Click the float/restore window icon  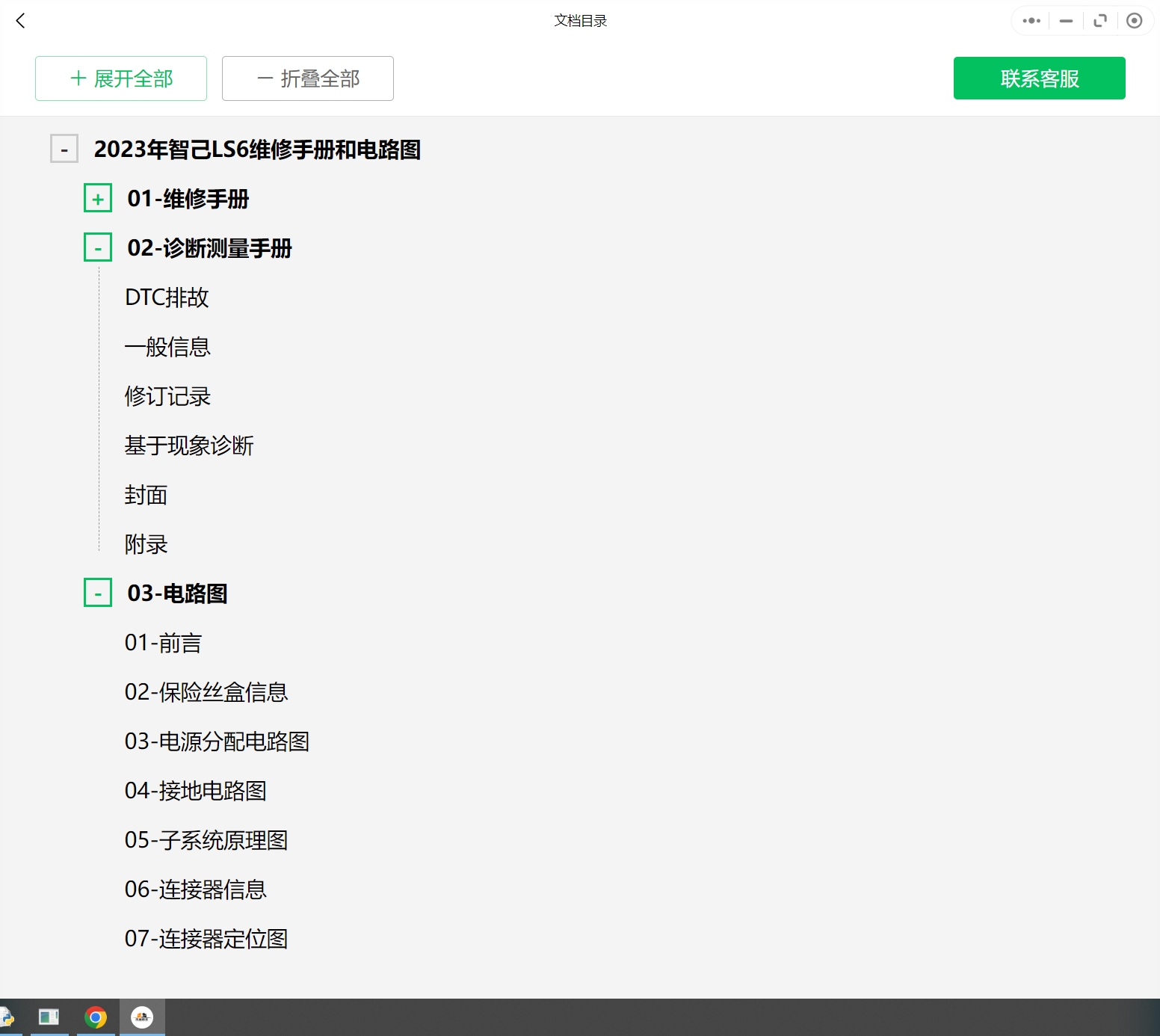point(1099,20)
